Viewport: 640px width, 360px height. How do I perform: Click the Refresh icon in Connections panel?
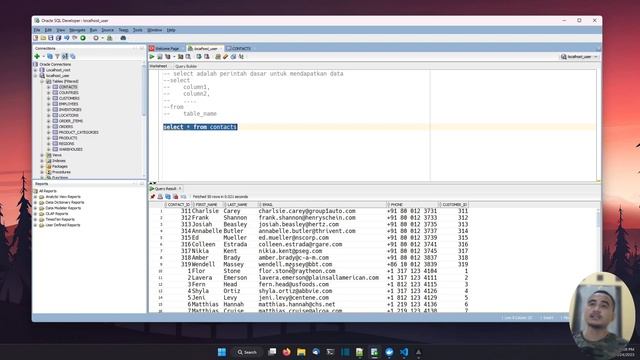click(50, 56)
